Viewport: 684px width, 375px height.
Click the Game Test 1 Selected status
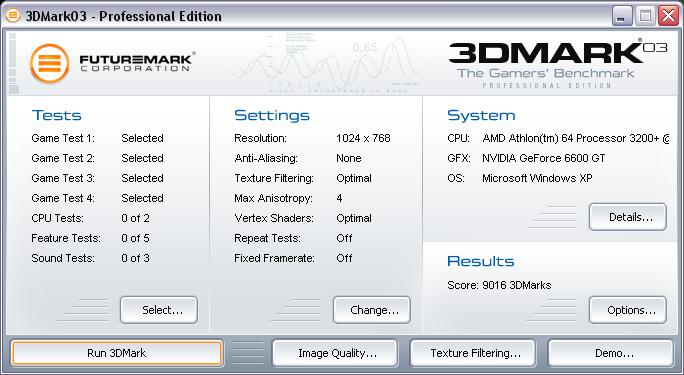pos(142,138)
